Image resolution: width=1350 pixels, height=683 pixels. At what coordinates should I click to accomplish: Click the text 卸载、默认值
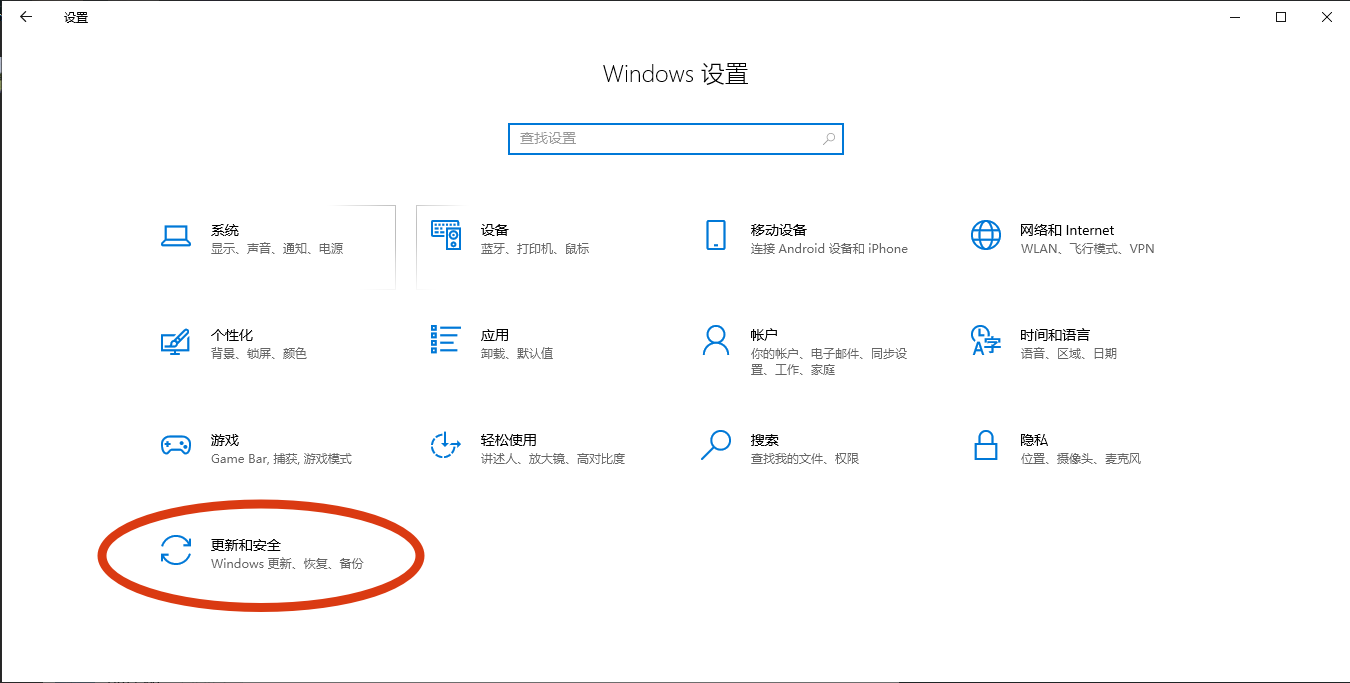tap(517, 354)
